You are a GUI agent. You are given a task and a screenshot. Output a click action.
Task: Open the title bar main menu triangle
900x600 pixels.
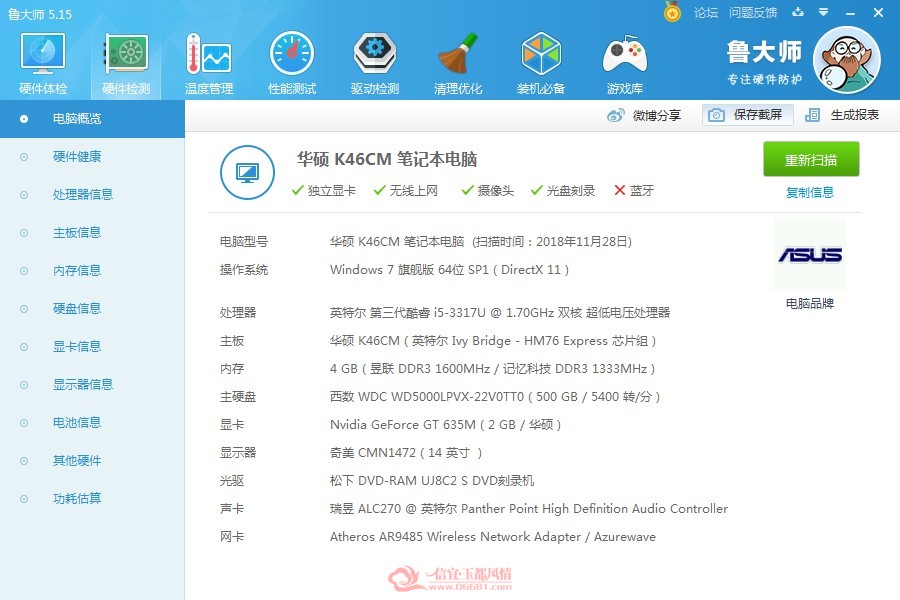click(x=824, y=12)
